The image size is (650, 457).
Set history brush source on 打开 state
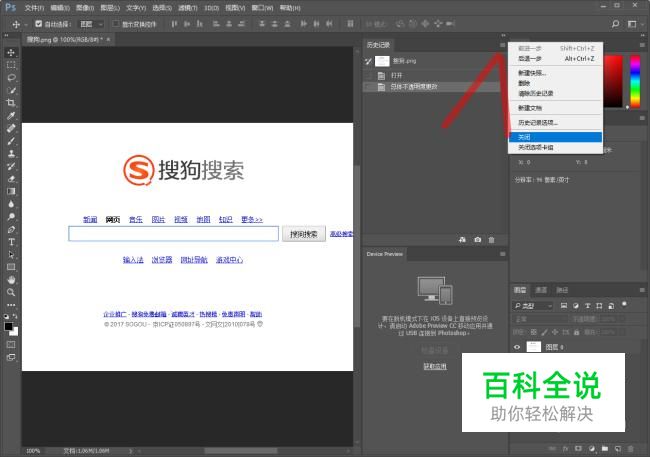(x=368, y=75)
